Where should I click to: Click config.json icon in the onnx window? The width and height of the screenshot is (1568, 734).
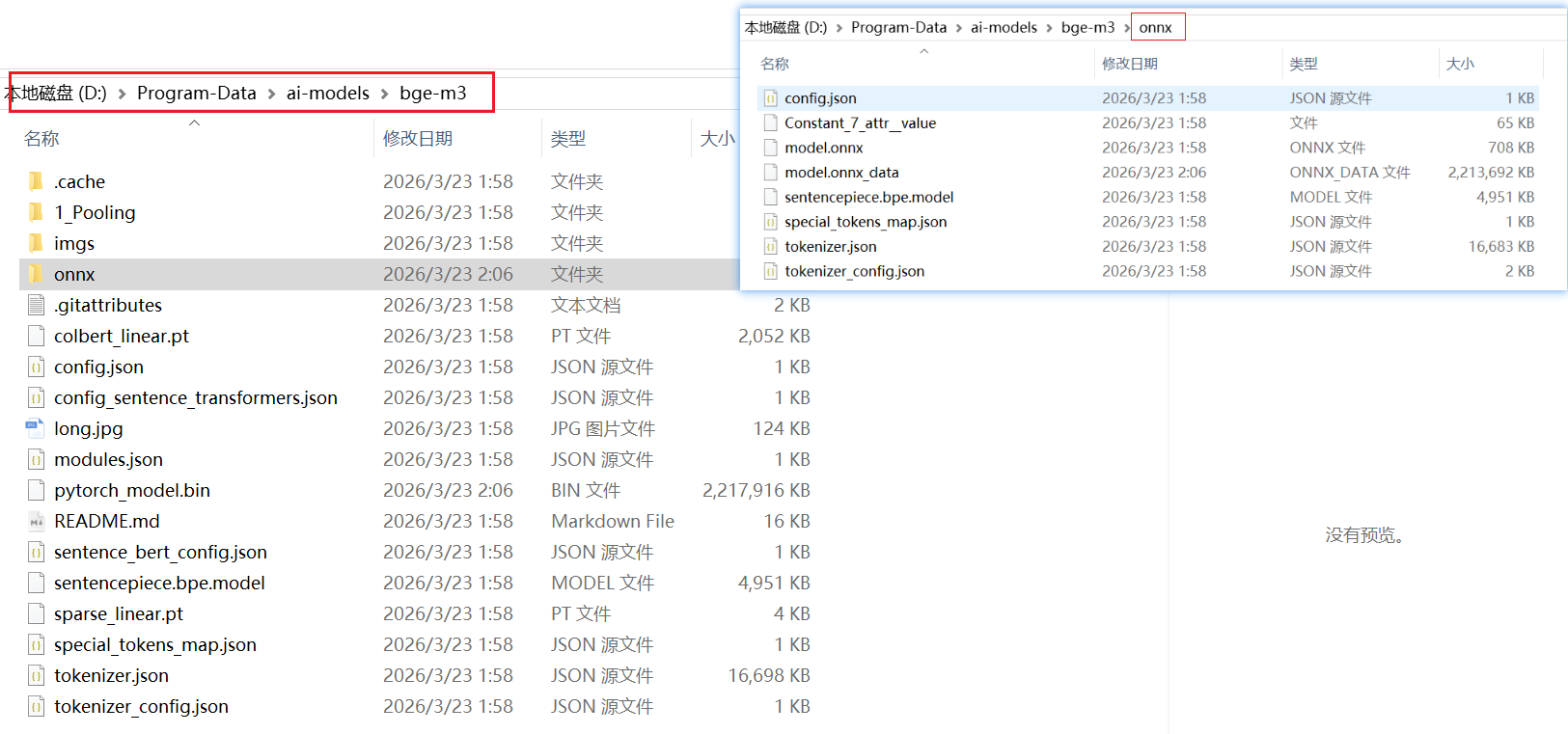(770, 98)
